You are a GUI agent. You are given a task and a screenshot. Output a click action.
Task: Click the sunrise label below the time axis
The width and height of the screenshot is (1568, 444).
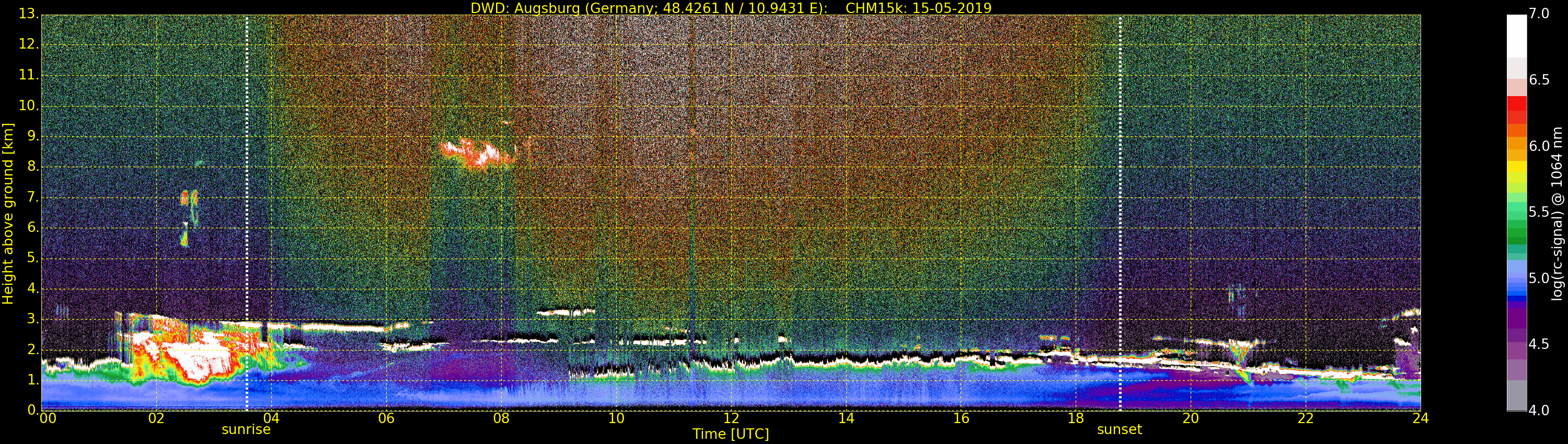[x=246, y=429]
